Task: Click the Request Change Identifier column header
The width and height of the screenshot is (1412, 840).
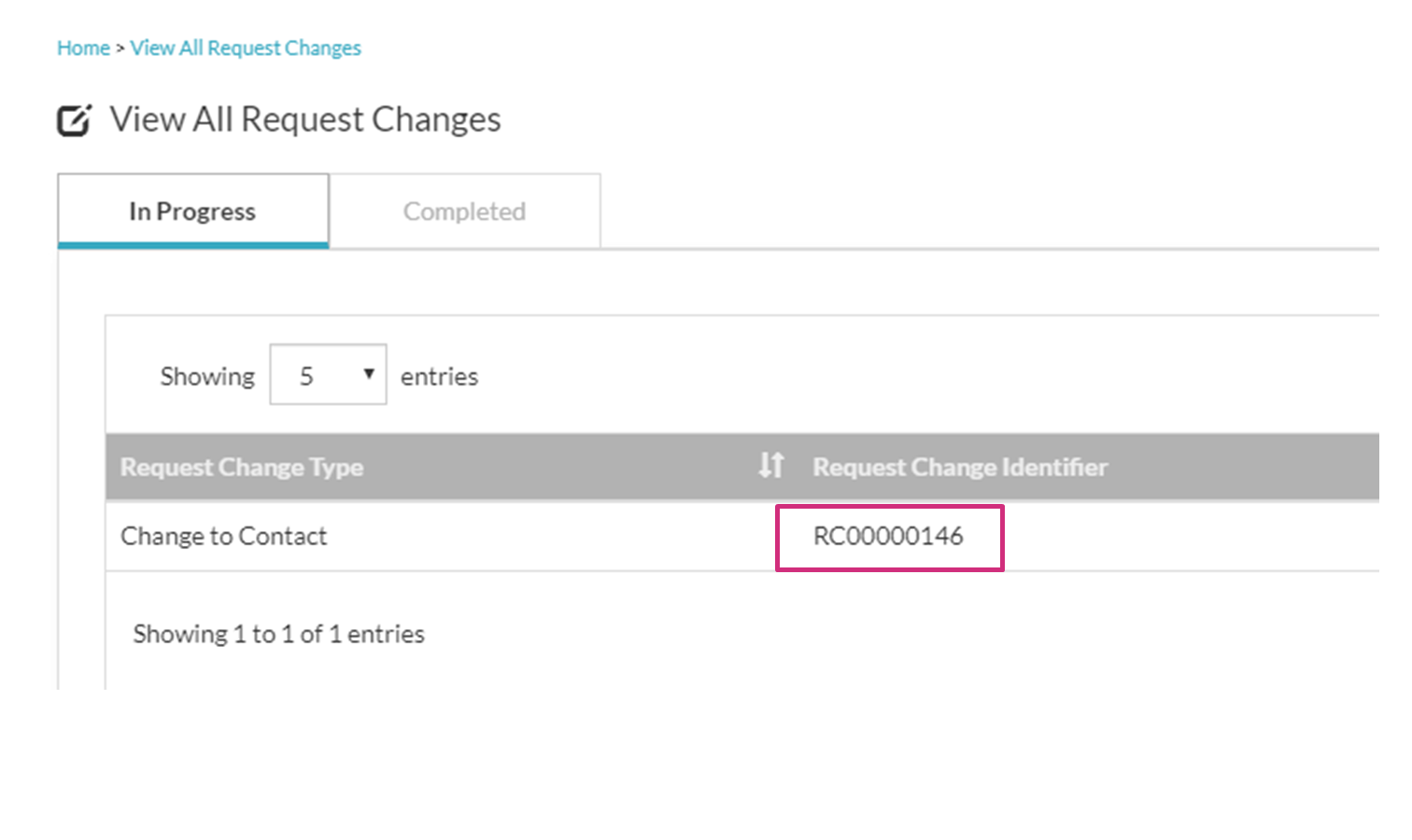Action: [960, 467]
